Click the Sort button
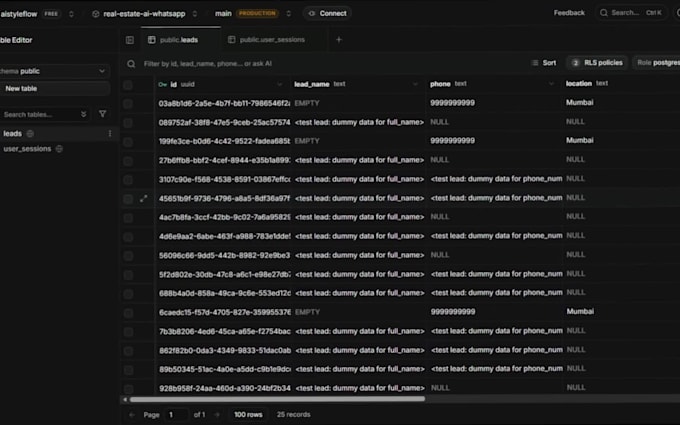680x425 pixels. (544, 63)
